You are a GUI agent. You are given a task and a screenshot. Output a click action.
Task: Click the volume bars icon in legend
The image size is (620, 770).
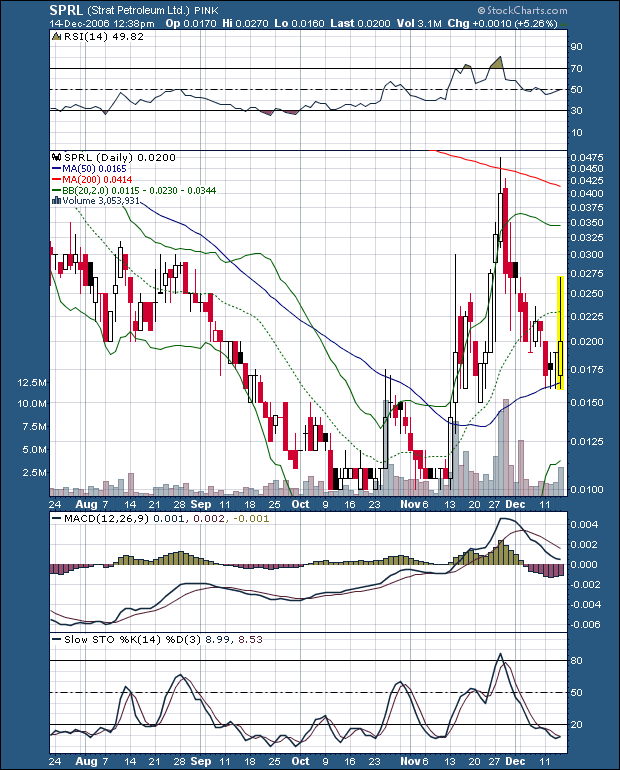tap(56, 201)
